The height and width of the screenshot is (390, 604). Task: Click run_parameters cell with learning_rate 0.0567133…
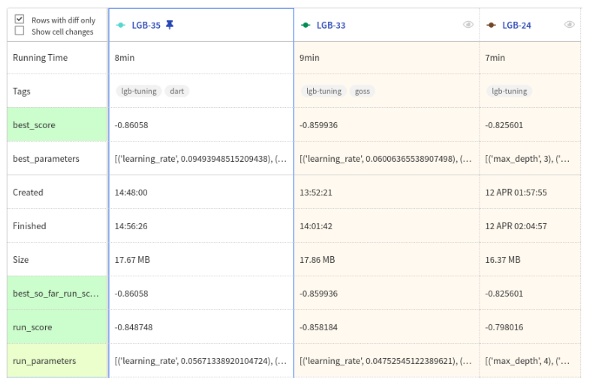tap(201, 361)
